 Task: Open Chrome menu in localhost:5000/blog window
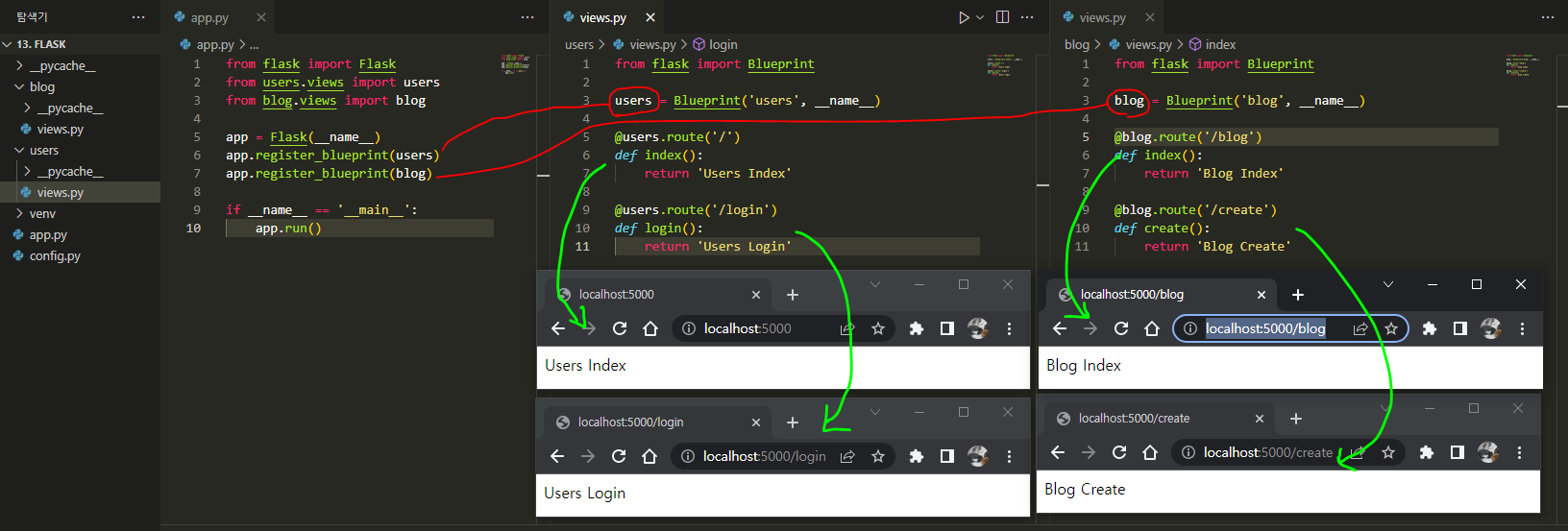tap(1522, 328)
